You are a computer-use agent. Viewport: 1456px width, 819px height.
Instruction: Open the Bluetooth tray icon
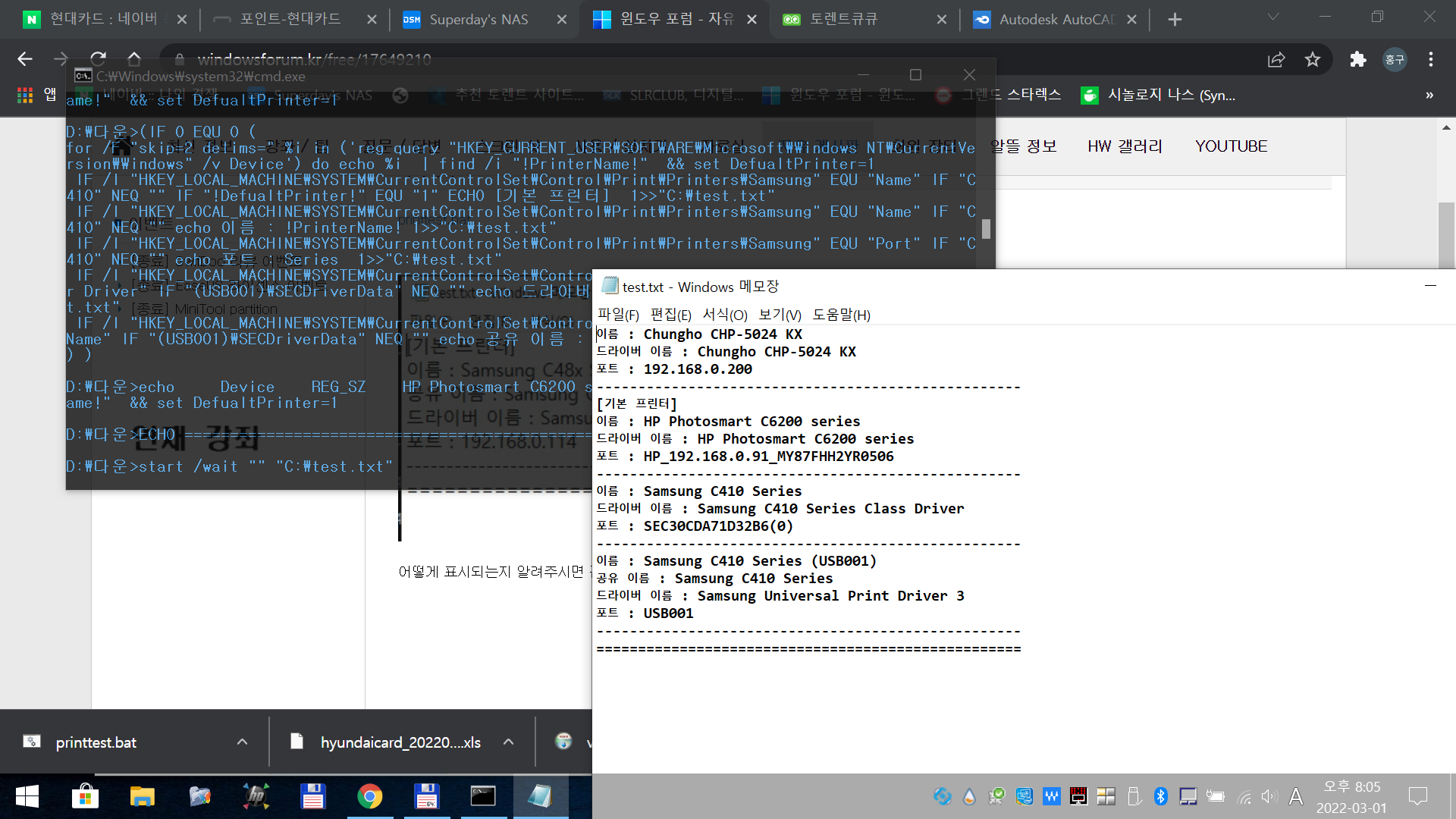[x=1160, y=796]
